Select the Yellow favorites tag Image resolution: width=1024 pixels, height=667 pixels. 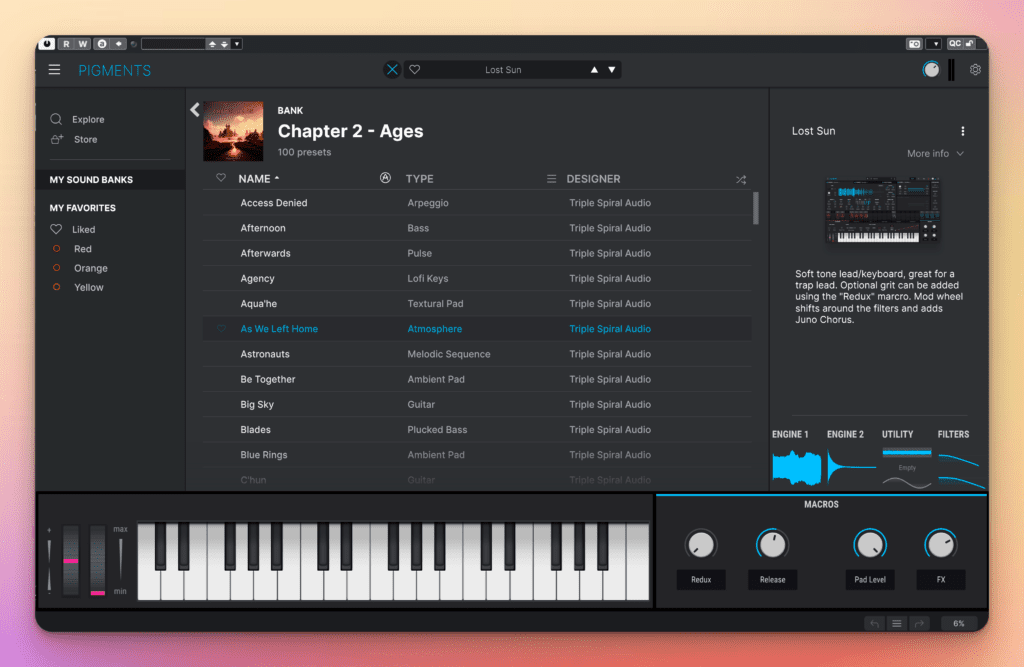88,287
